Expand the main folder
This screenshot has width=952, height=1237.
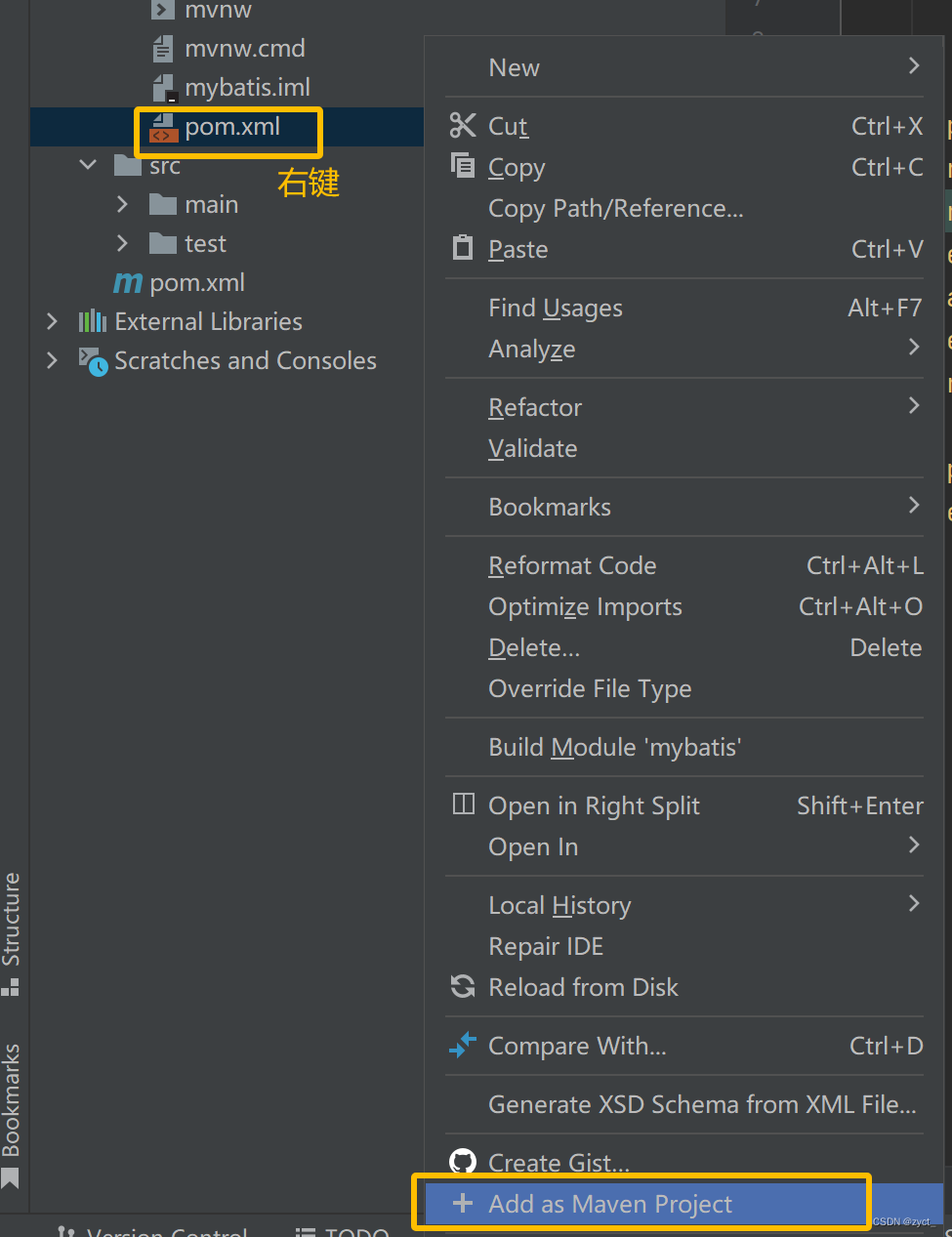pyautogui.click(x=122, y=204)
